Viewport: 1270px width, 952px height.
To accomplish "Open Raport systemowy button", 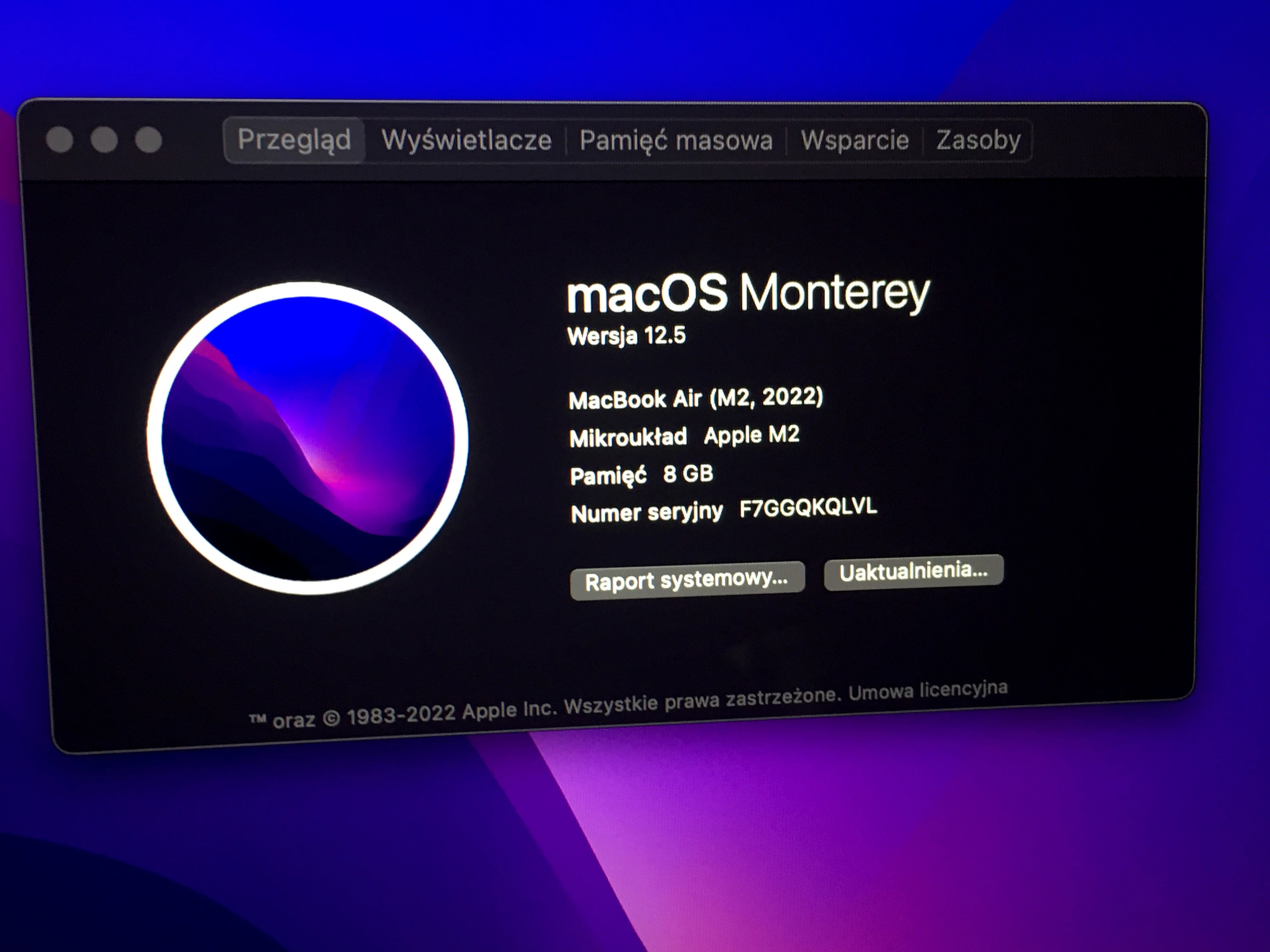I will [687, 581].
